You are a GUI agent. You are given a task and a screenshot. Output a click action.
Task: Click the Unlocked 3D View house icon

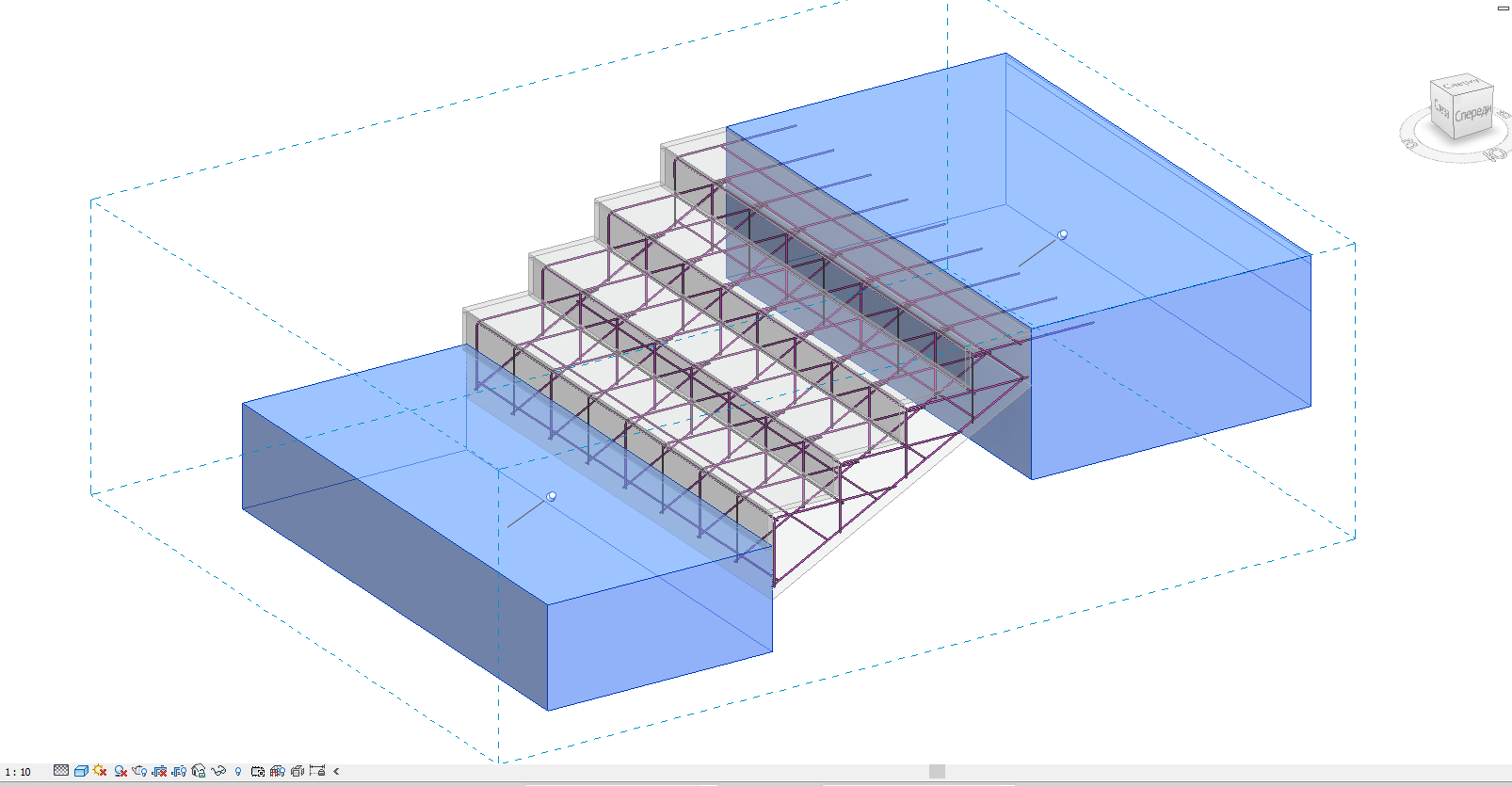199,771
